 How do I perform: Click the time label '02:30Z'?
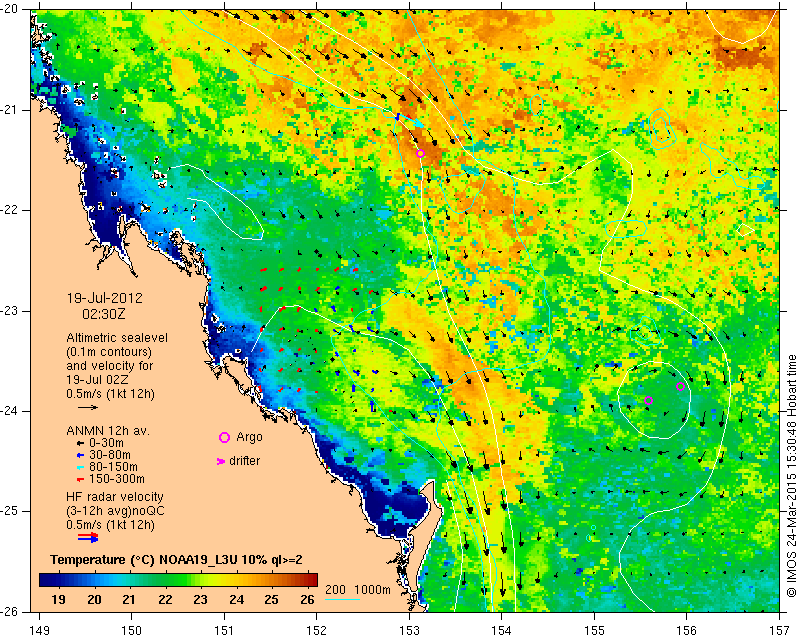[104, 314]
